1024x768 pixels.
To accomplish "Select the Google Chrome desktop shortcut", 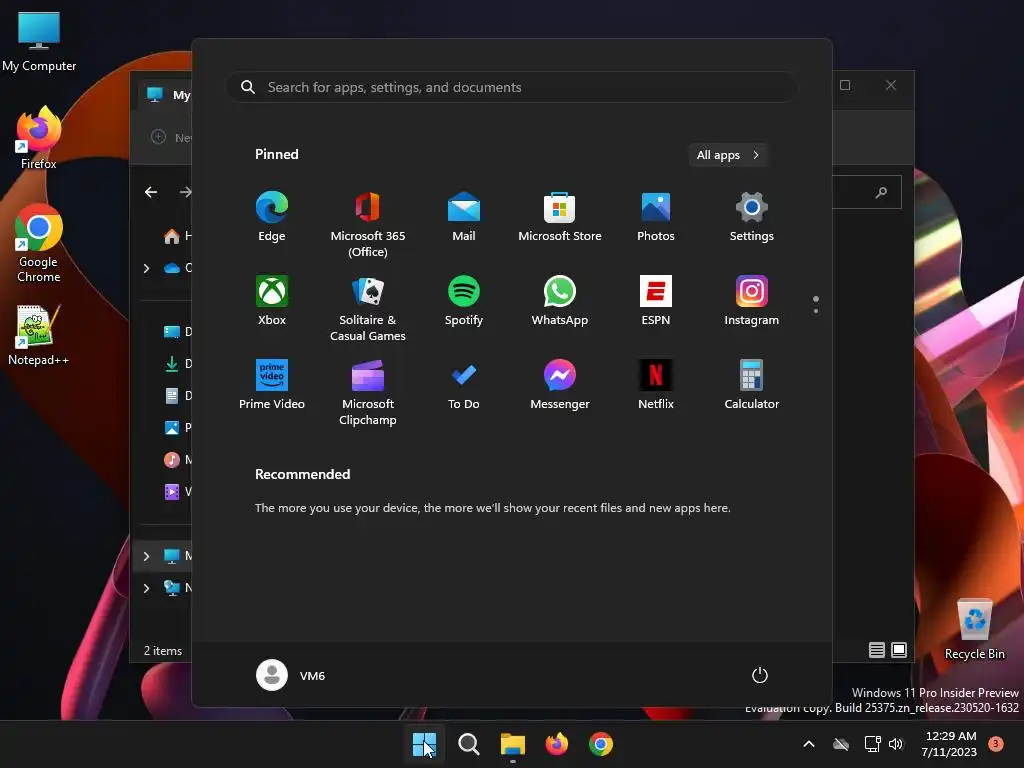I will tap(39, 243).
